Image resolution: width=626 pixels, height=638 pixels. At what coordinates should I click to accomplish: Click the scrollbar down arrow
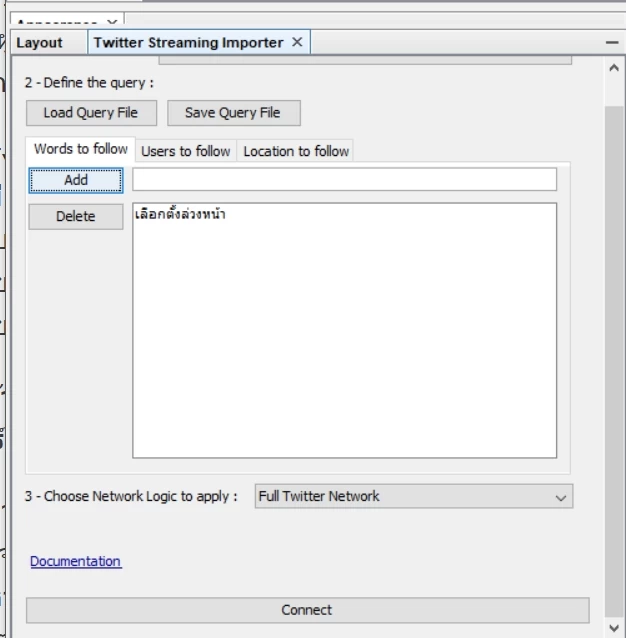pos(614,628)
